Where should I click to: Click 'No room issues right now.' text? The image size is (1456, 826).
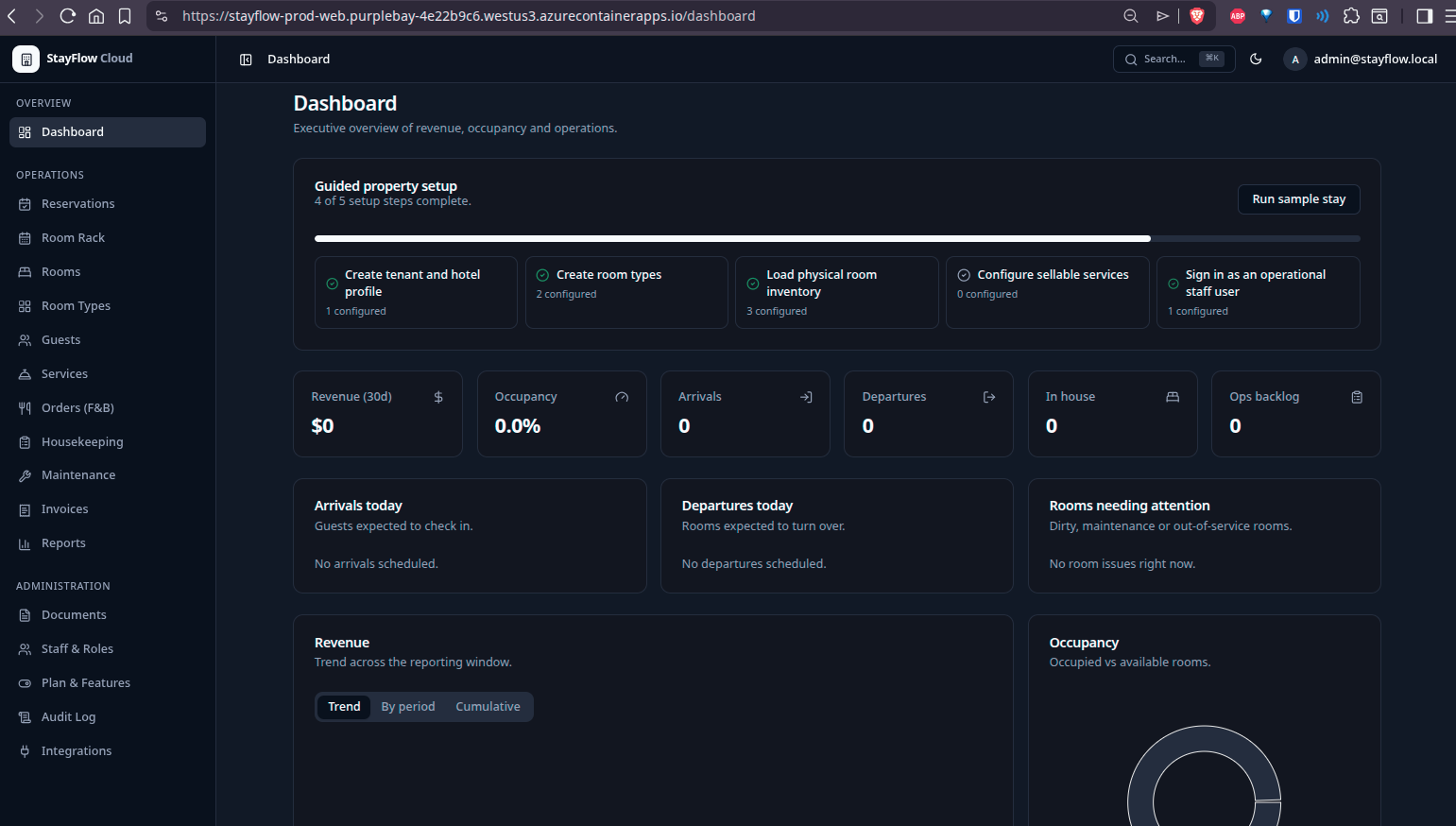pyautogui.click(x=1122, y=564)
